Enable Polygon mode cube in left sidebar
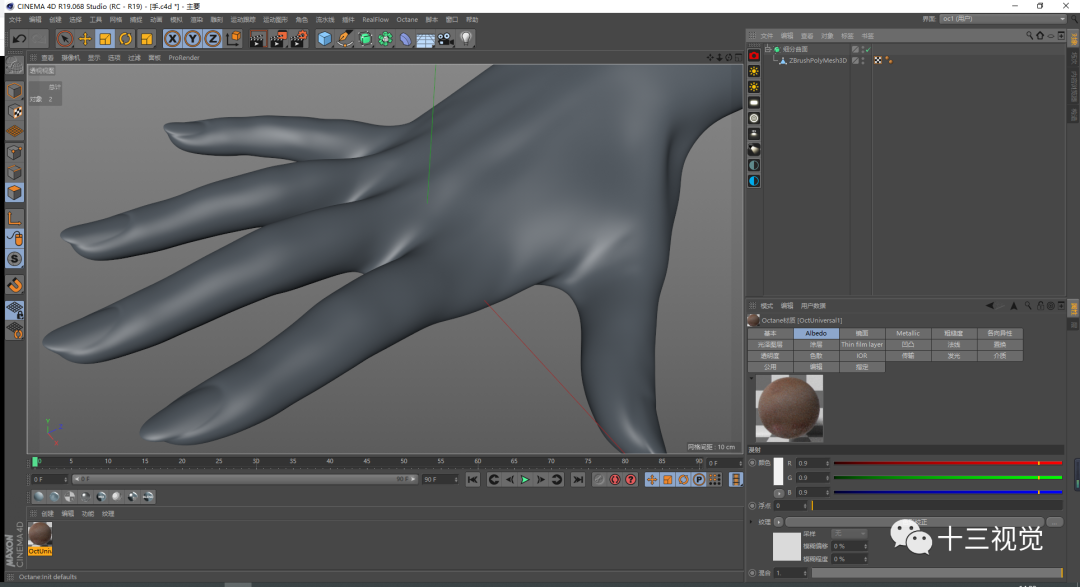Image resolution: width=1080 pixels, height=587 pixels. (x=14, y=193)
